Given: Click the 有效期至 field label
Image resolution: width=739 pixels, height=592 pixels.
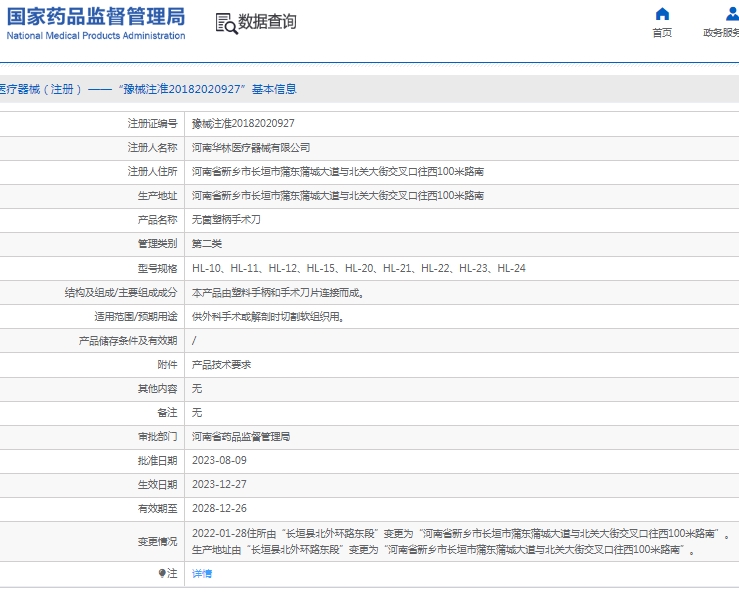Looking at the screenshot, I should (x=157, y=509).
